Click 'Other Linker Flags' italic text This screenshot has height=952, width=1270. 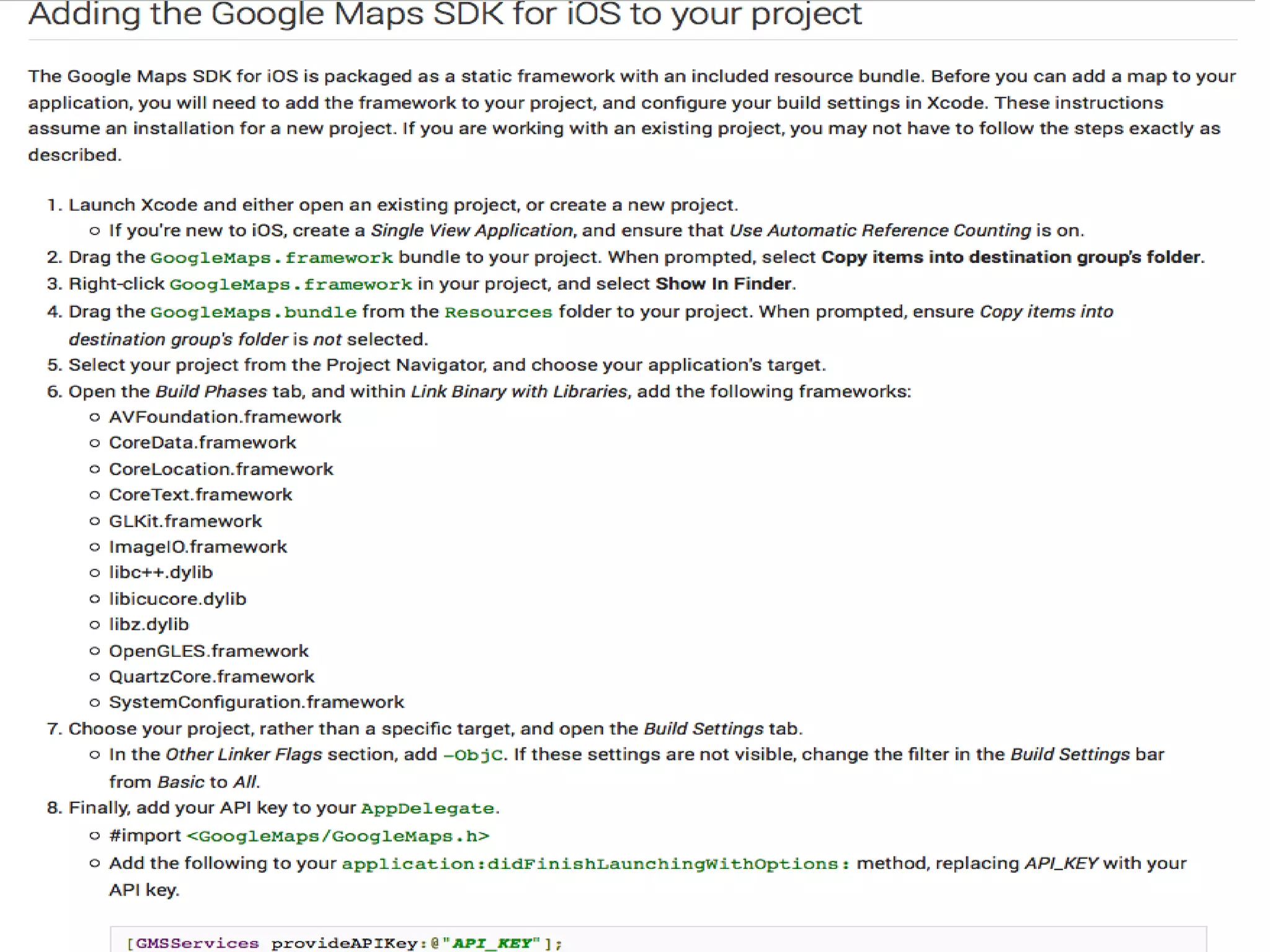click(244, 755)
